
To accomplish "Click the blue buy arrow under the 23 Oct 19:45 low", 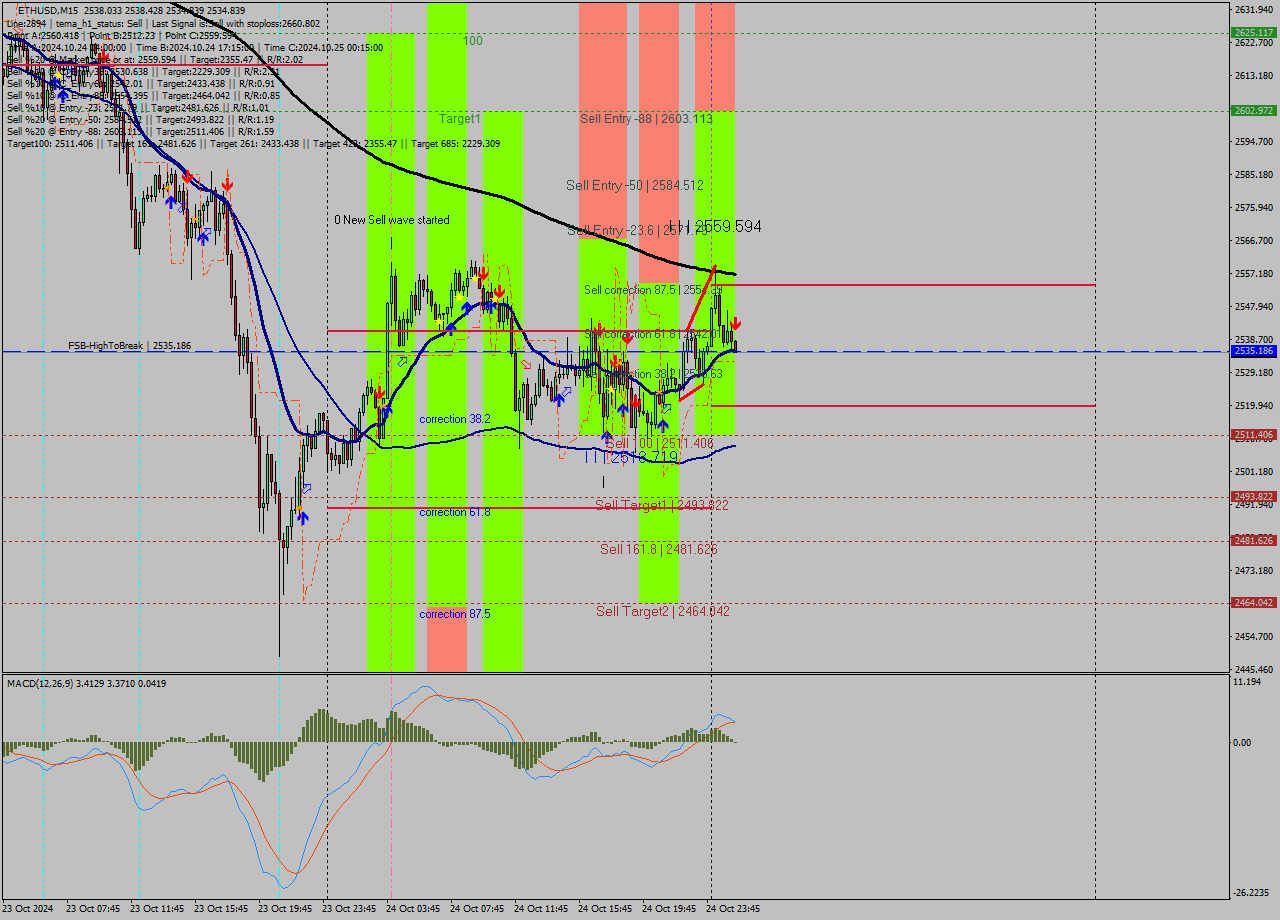I will tap(302, 517).
